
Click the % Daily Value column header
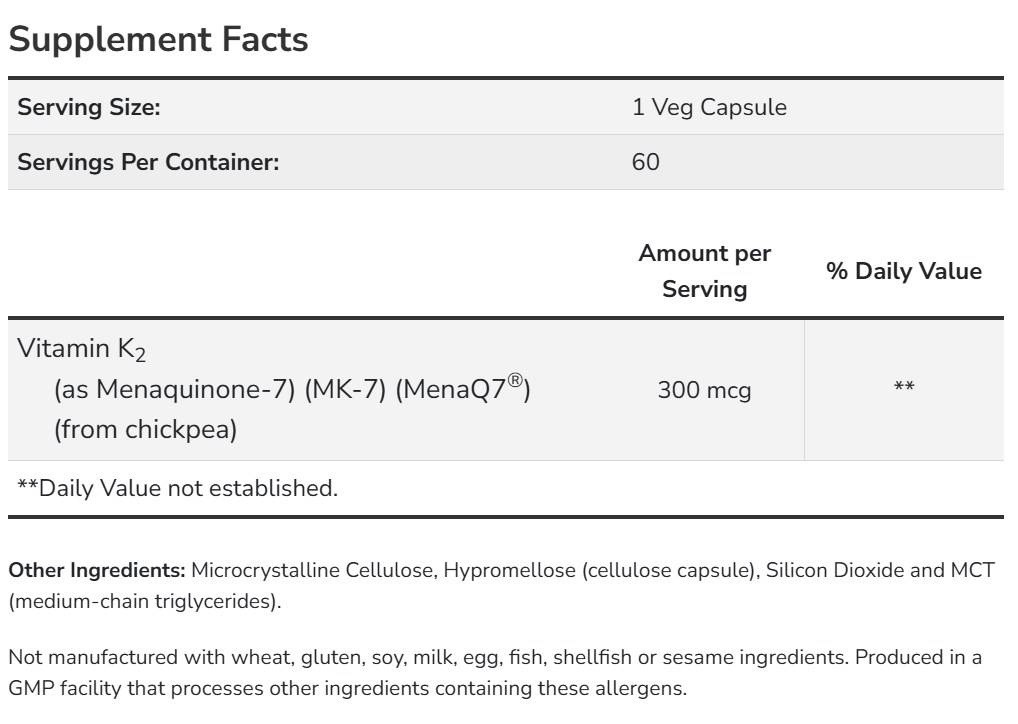point(903,271)
